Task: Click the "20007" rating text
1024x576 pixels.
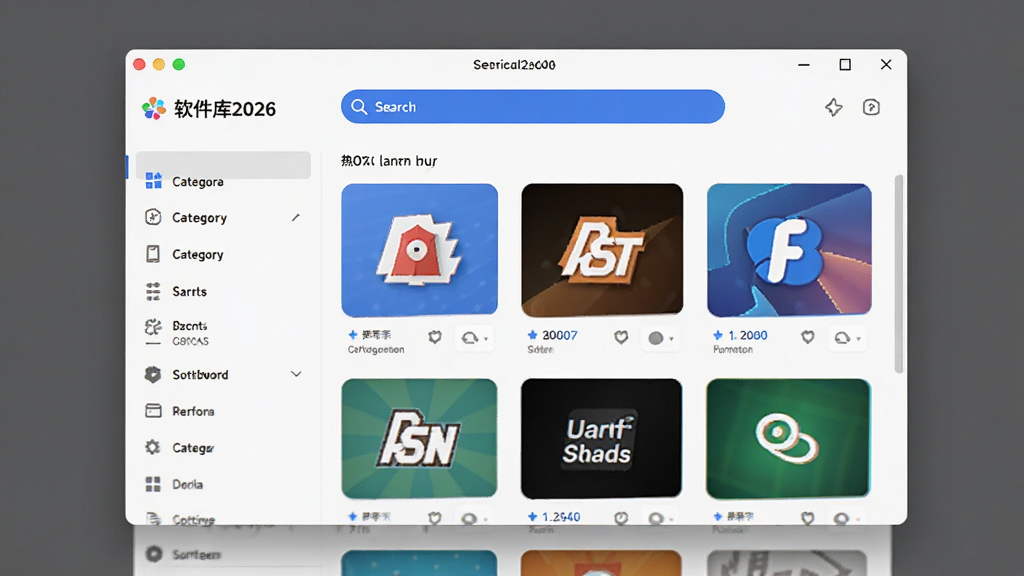Action: 560,335
